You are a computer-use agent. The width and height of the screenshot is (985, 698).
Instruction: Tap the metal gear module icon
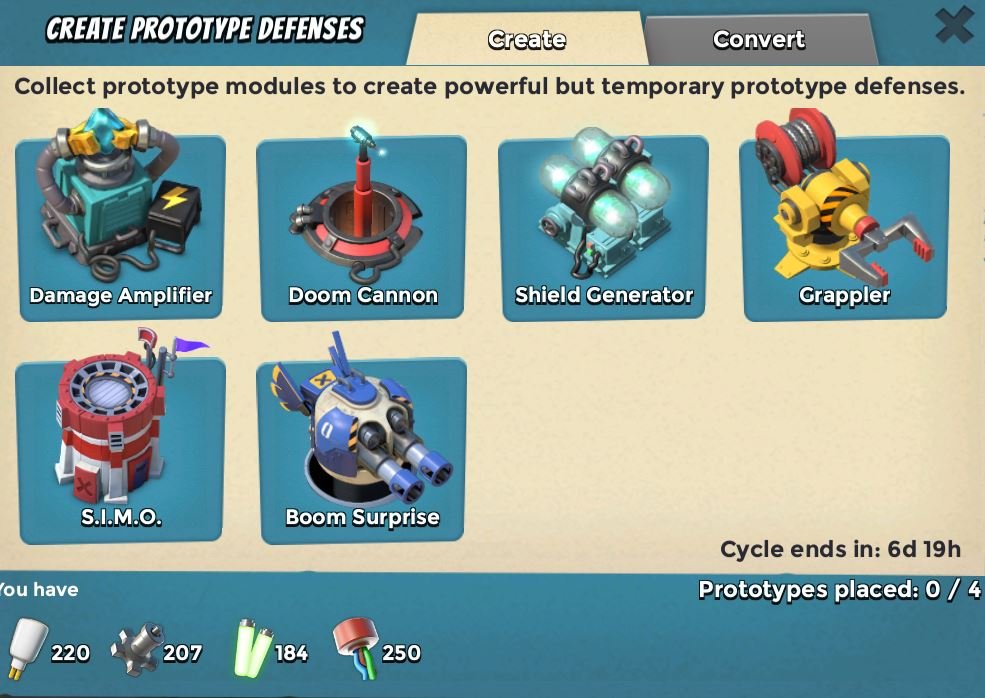click(135, 649)
